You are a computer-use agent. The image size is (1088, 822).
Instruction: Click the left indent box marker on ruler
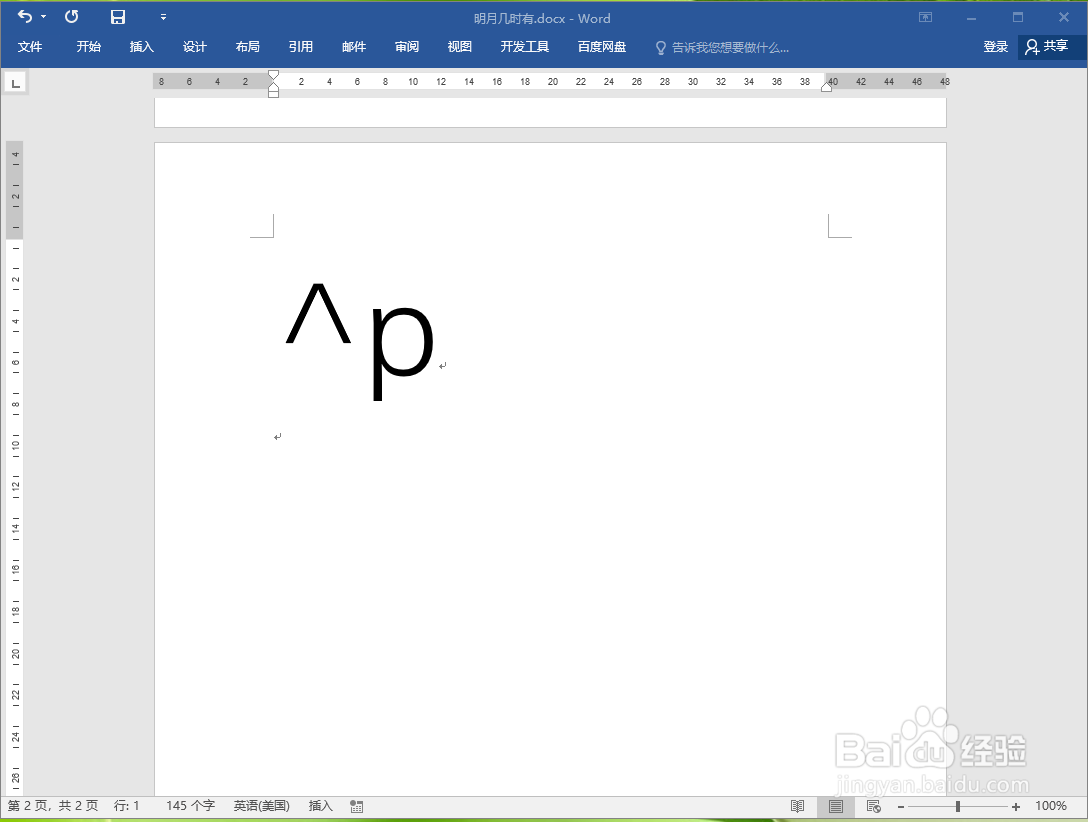(x=273, y=94)
